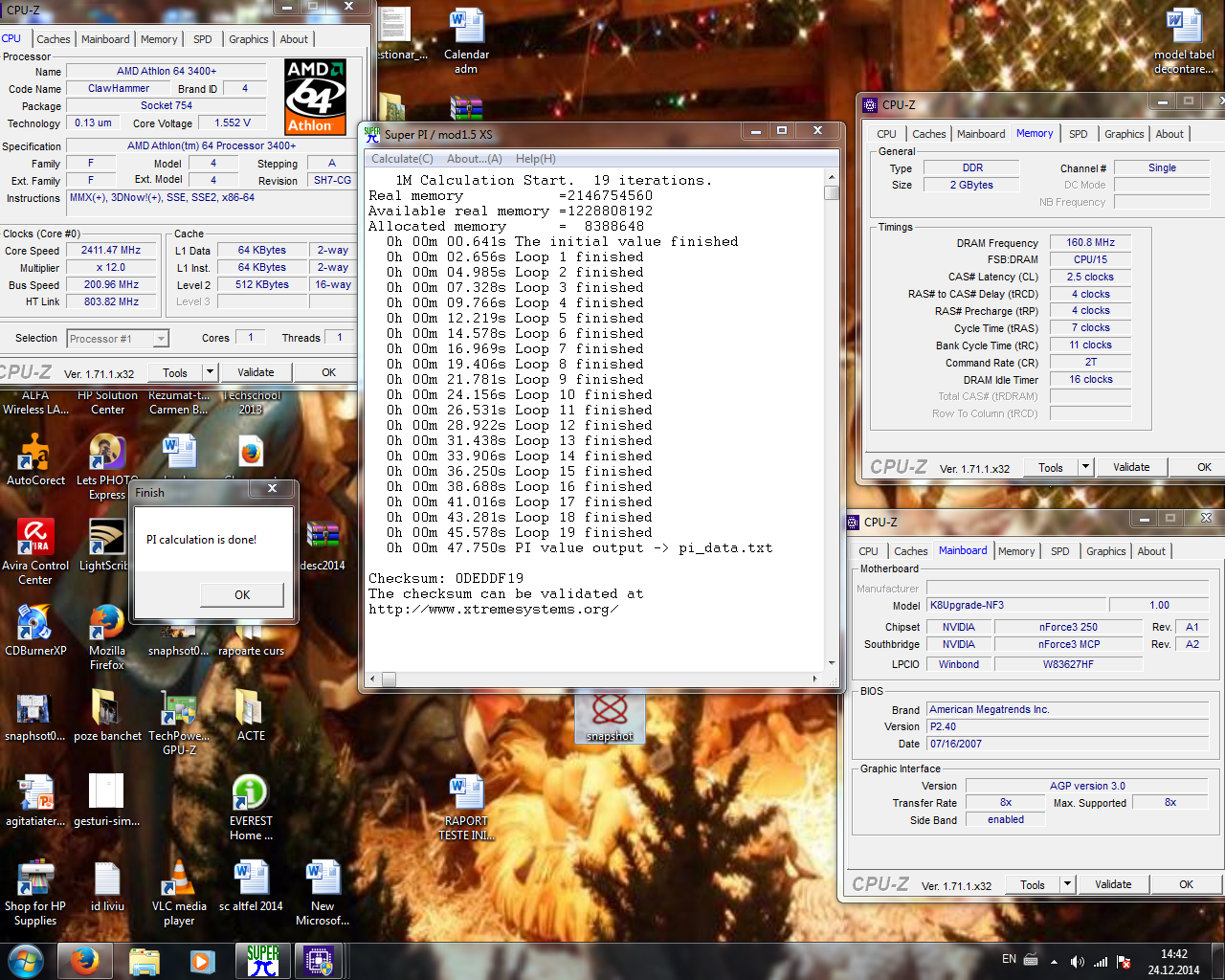Click Tools button in Memory CPU-Z window
The height and width of the screenshot is (980, 1225).
[1051, 467]
